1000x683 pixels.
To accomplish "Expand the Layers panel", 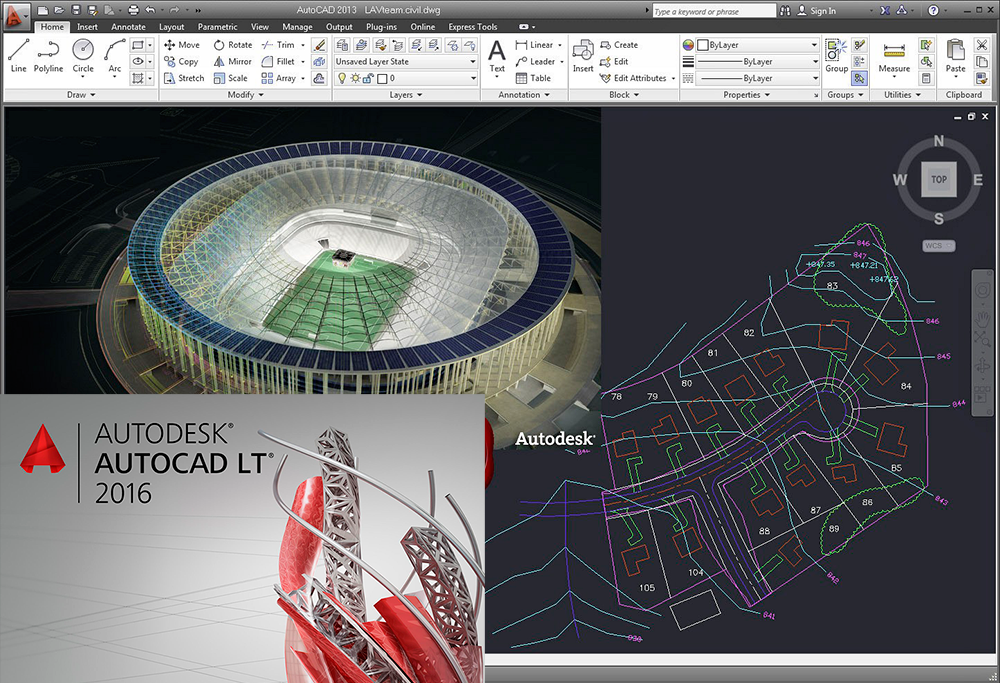I will [x=406, y=94].
